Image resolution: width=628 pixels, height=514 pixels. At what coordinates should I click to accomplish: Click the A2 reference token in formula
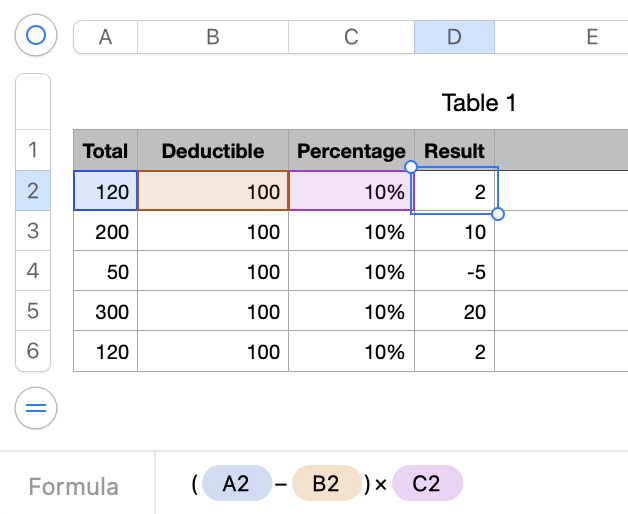[x=236, y=484]
